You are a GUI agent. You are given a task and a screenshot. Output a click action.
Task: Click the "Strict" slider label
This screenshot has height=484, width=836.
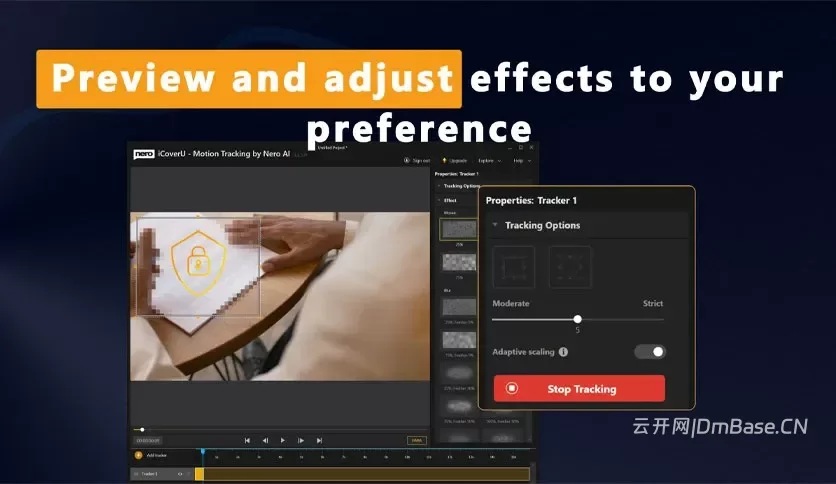click(x=653, y=303)
